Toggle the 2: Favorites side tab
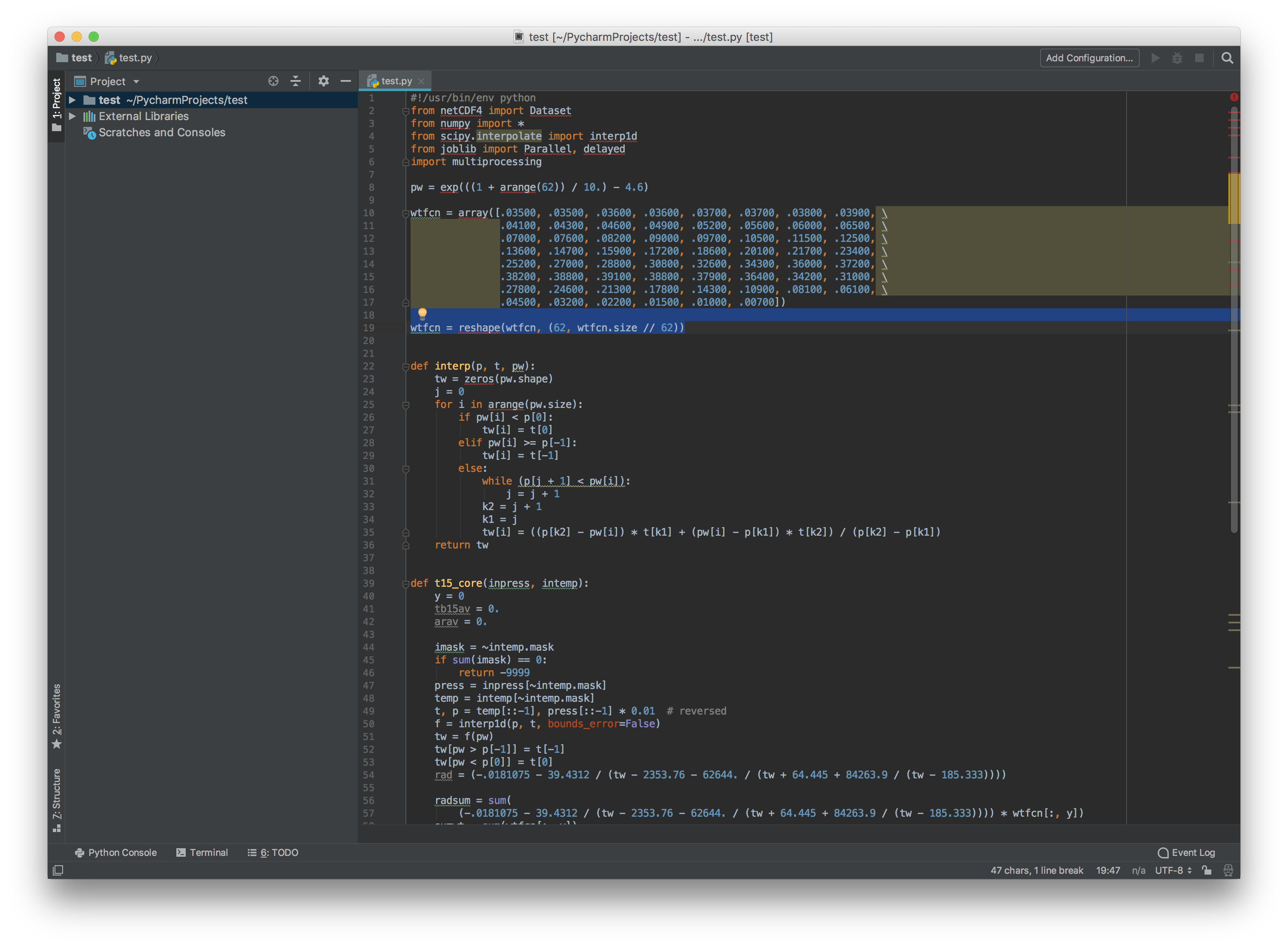 click(57, 716)
